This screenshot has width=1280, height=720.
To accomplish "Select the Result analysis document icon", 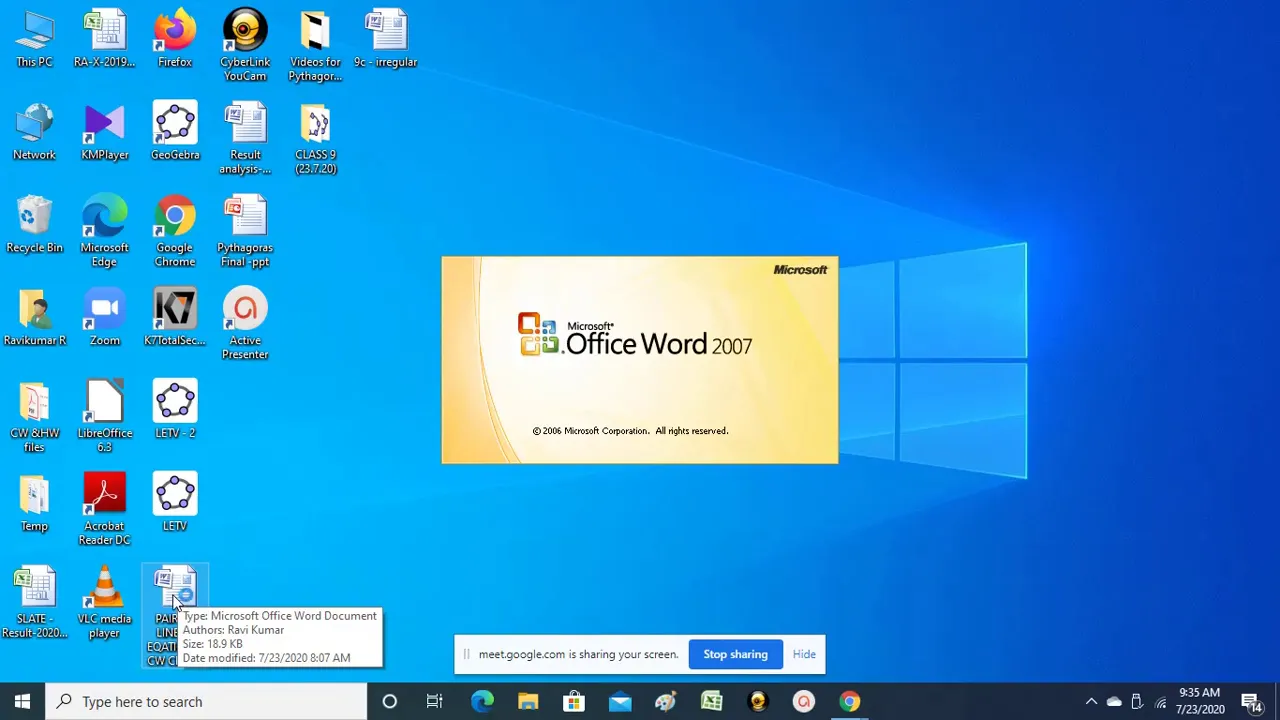I will point(245,139).
